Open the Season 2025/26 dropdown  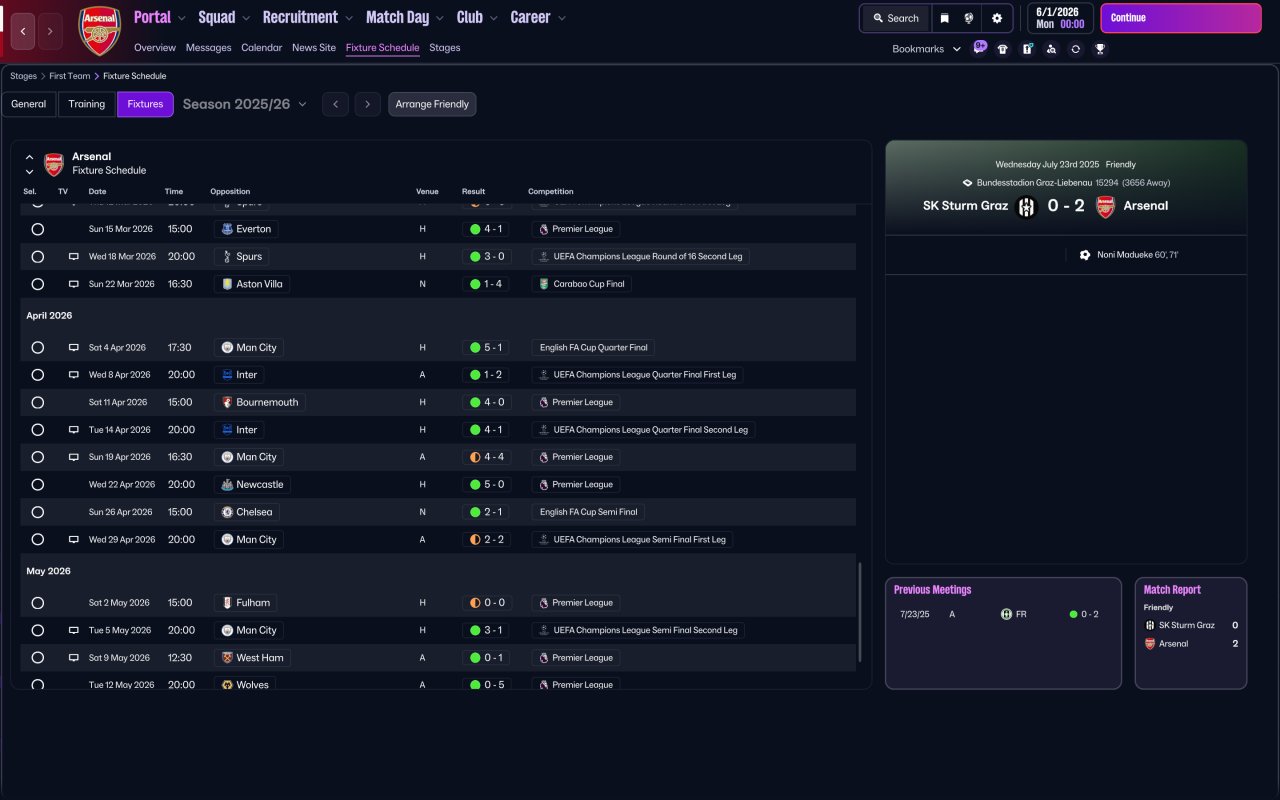coord(244,104)
